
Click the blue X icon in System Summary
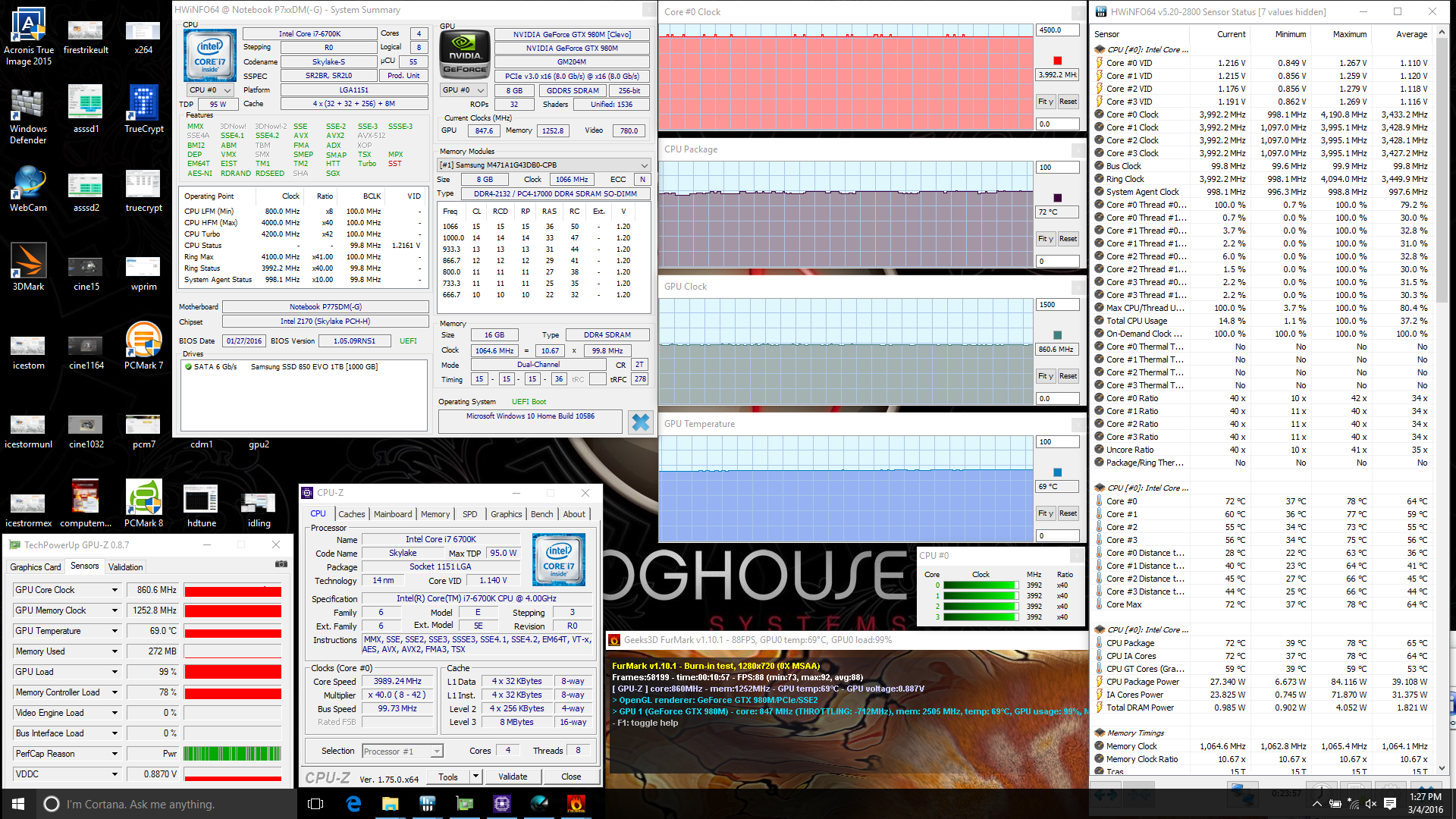tap(641, 422)
